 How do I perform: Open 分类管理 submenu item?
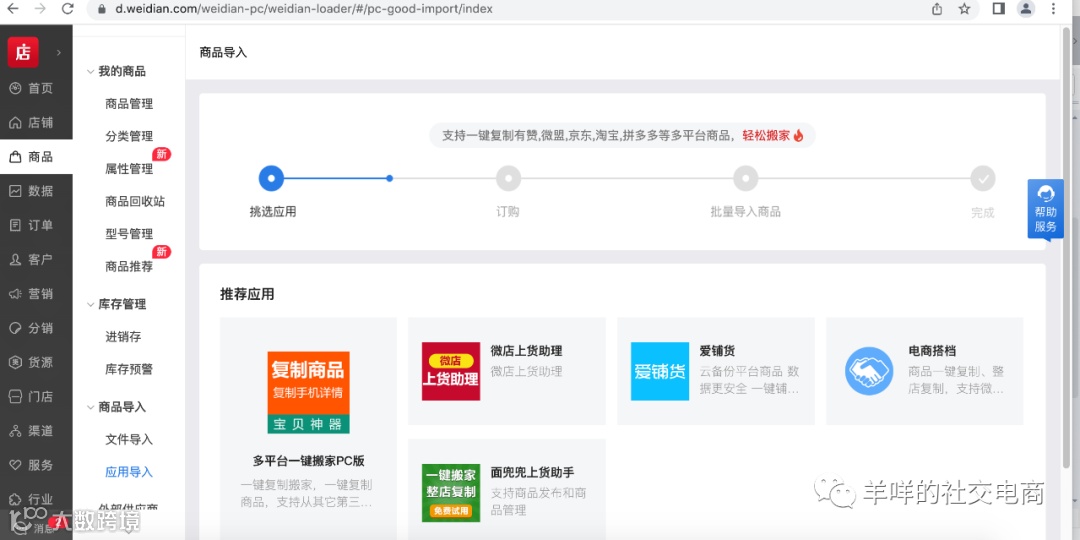(x=129, y=136)
